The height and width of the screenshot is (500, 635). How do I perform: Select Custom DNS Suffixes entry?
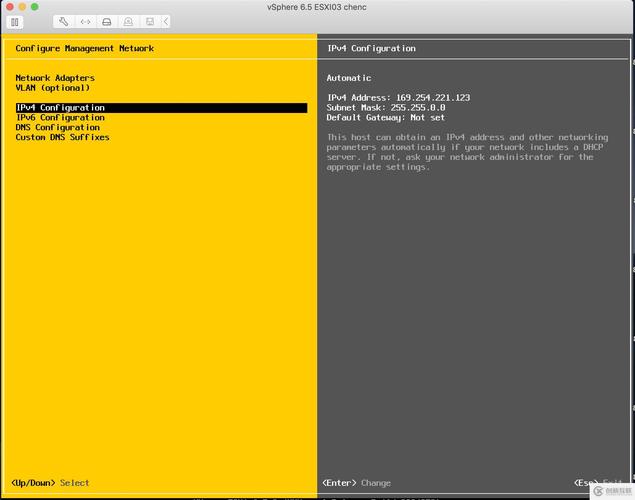coord(62,138)
